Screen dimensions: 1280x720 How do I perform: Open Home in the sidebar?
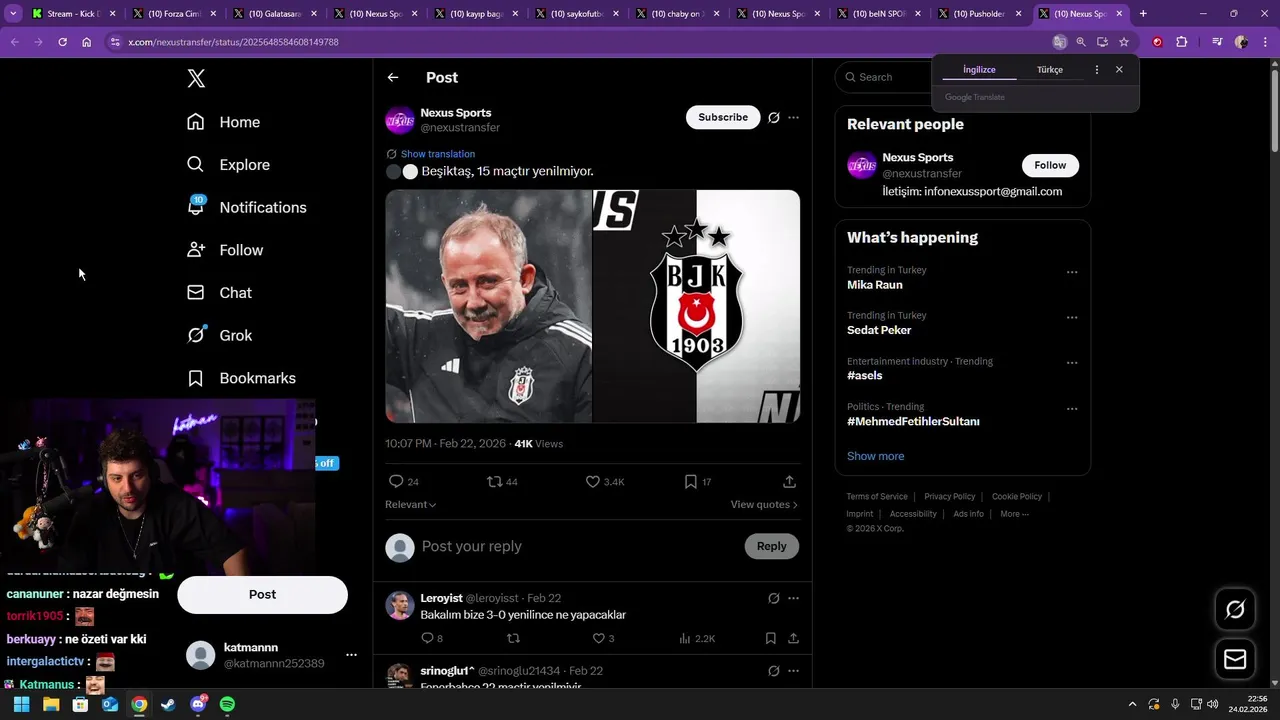point(224,122)
